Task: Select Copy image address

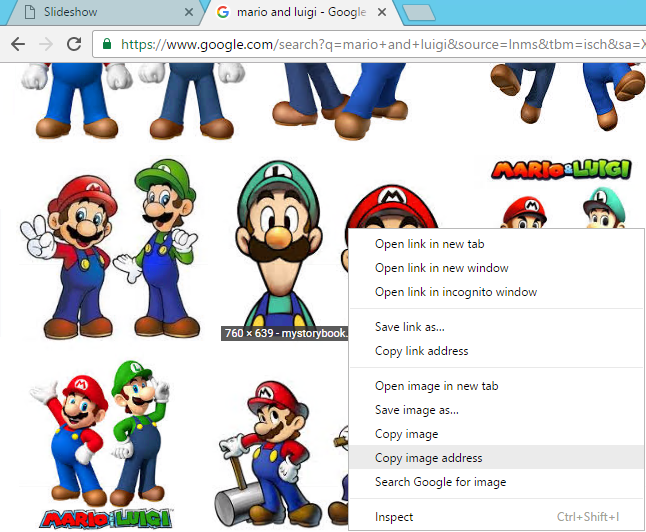Action: [x=496, y=457]
